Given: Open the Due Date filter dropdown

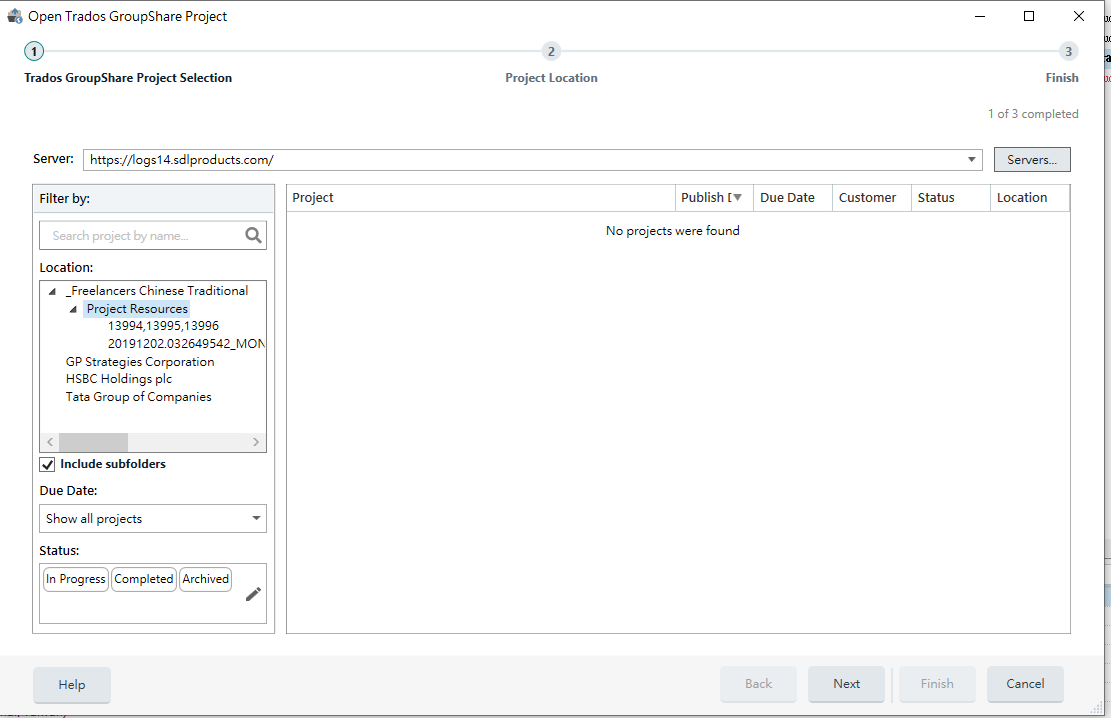Looking at the screenshot, I should 256,518.
